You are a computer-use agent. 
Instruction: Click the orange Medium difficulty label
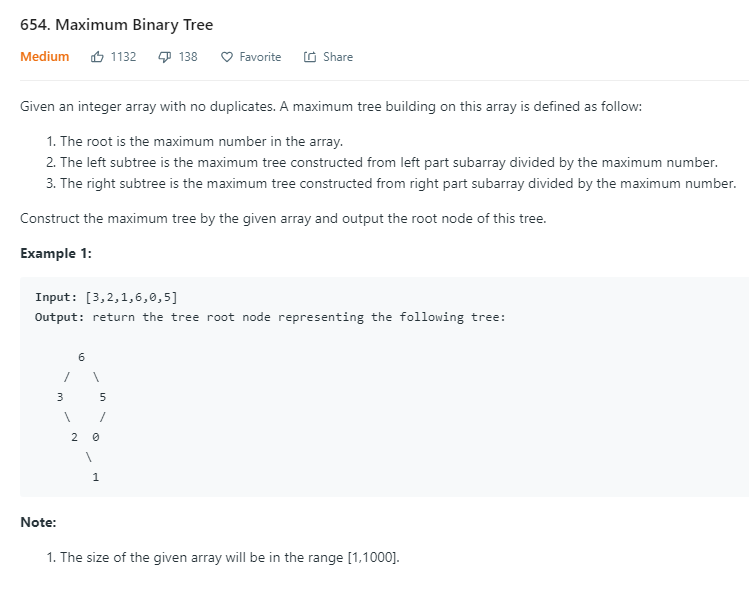pos(44,56)
